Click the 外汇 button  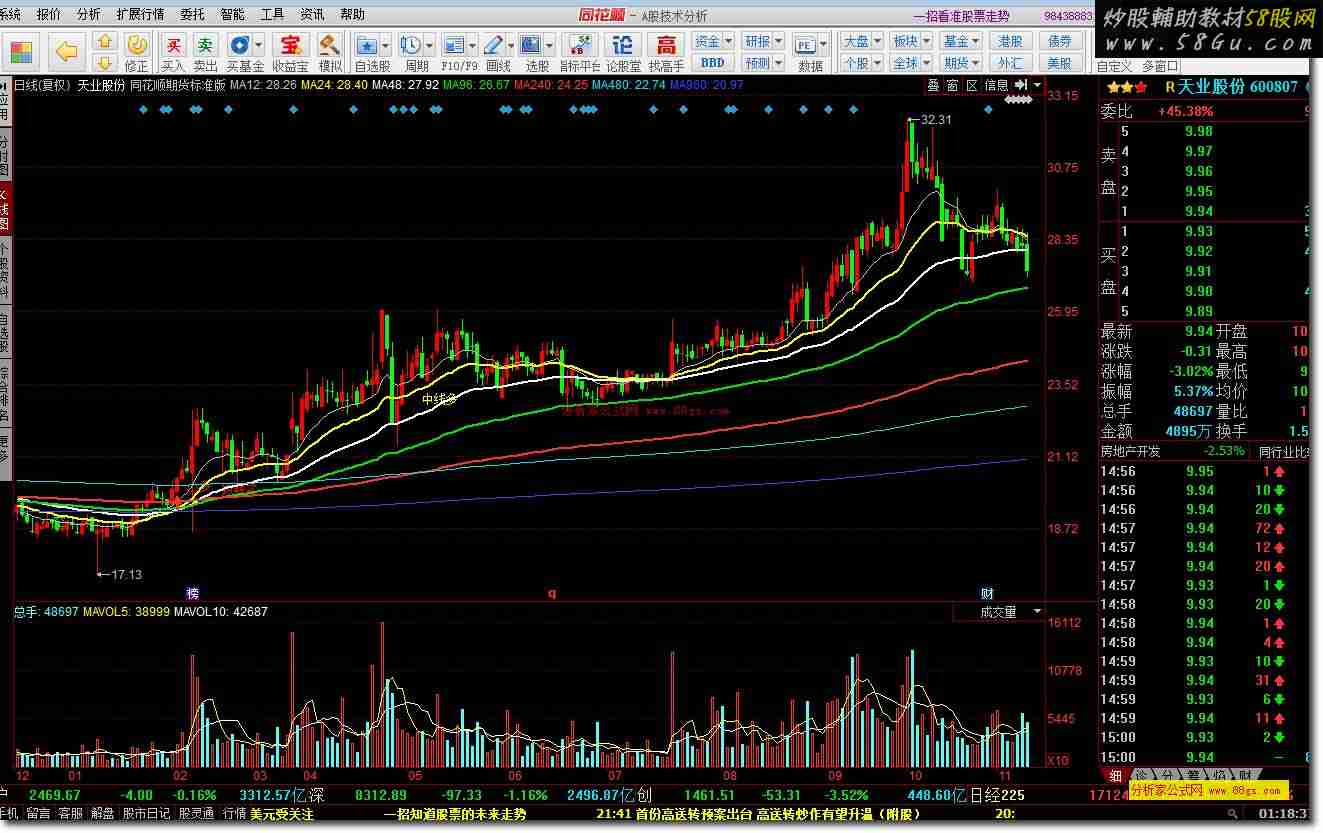[x=1010, y=63]
